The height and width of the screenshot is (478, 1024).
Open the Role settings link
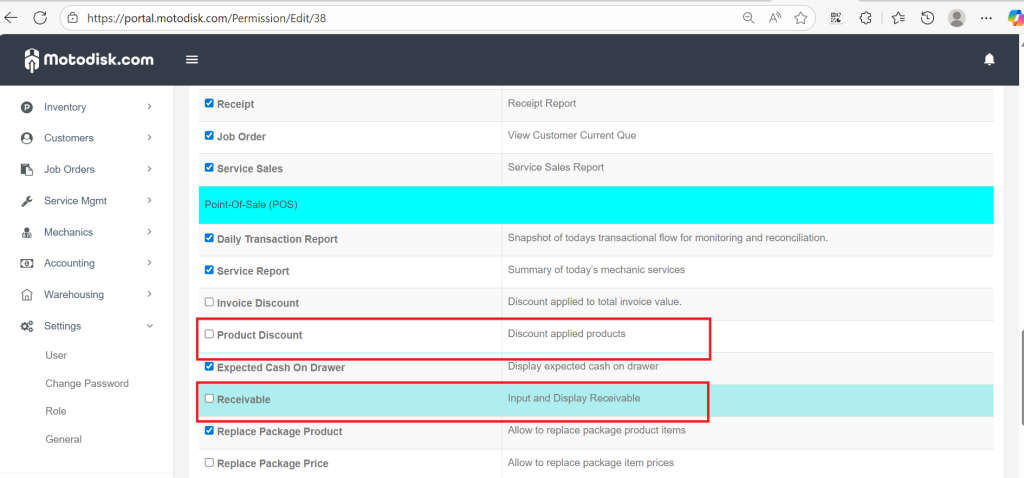coord(56,411)
